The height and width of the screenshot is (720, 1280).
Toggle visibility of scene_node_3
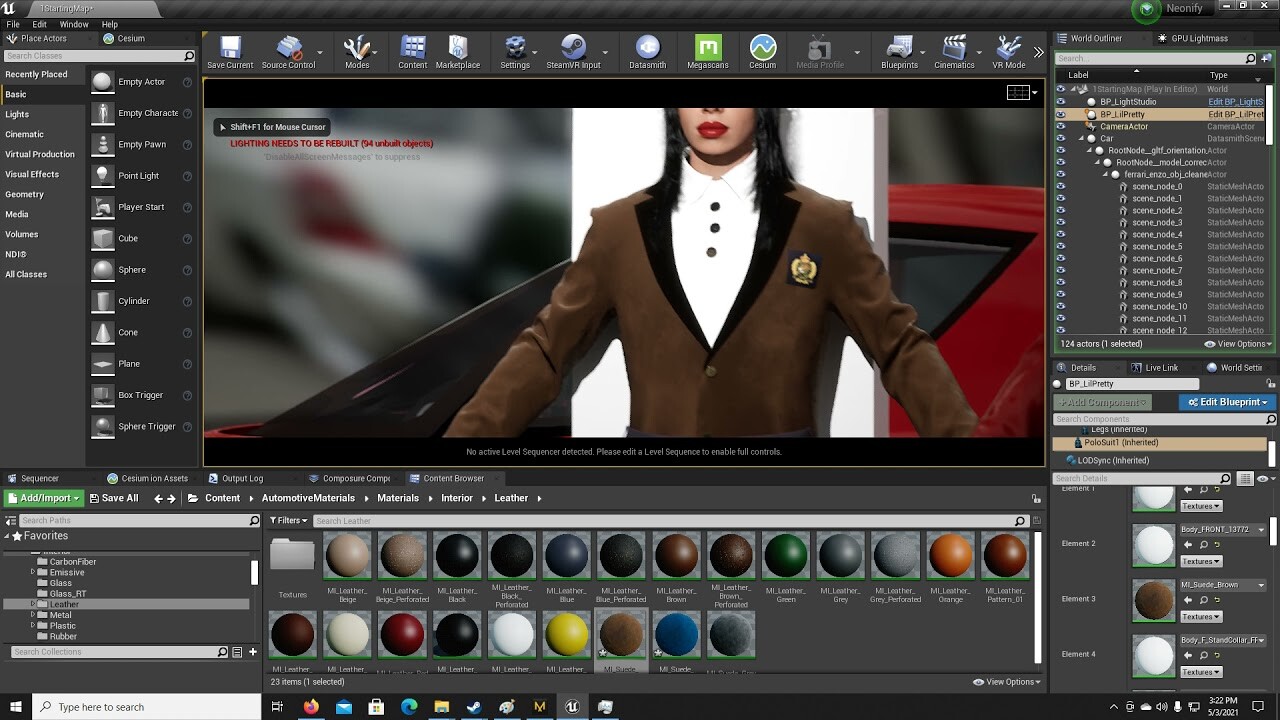tap(1060, 222)
